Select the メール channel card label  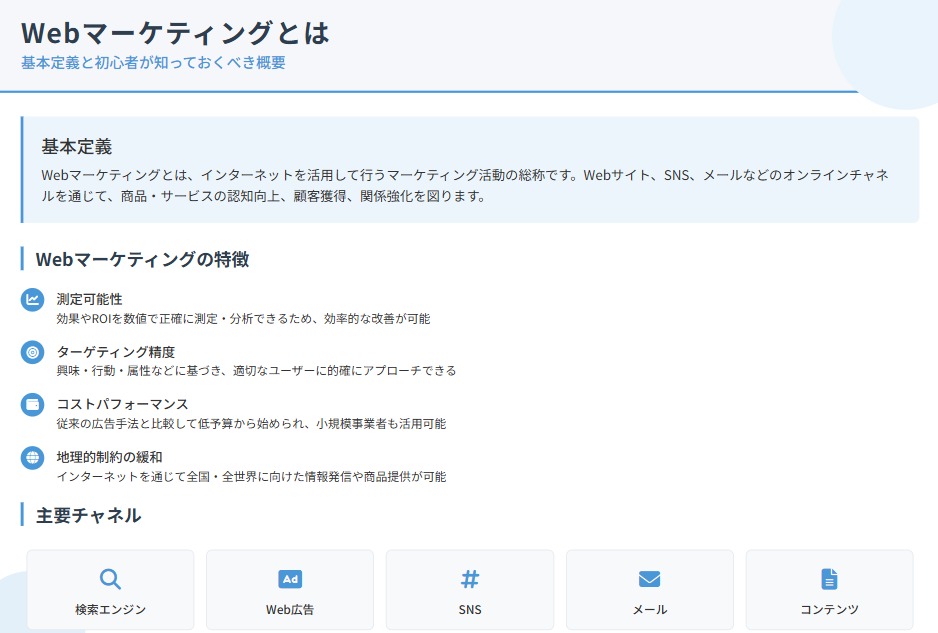click(650, 609)
